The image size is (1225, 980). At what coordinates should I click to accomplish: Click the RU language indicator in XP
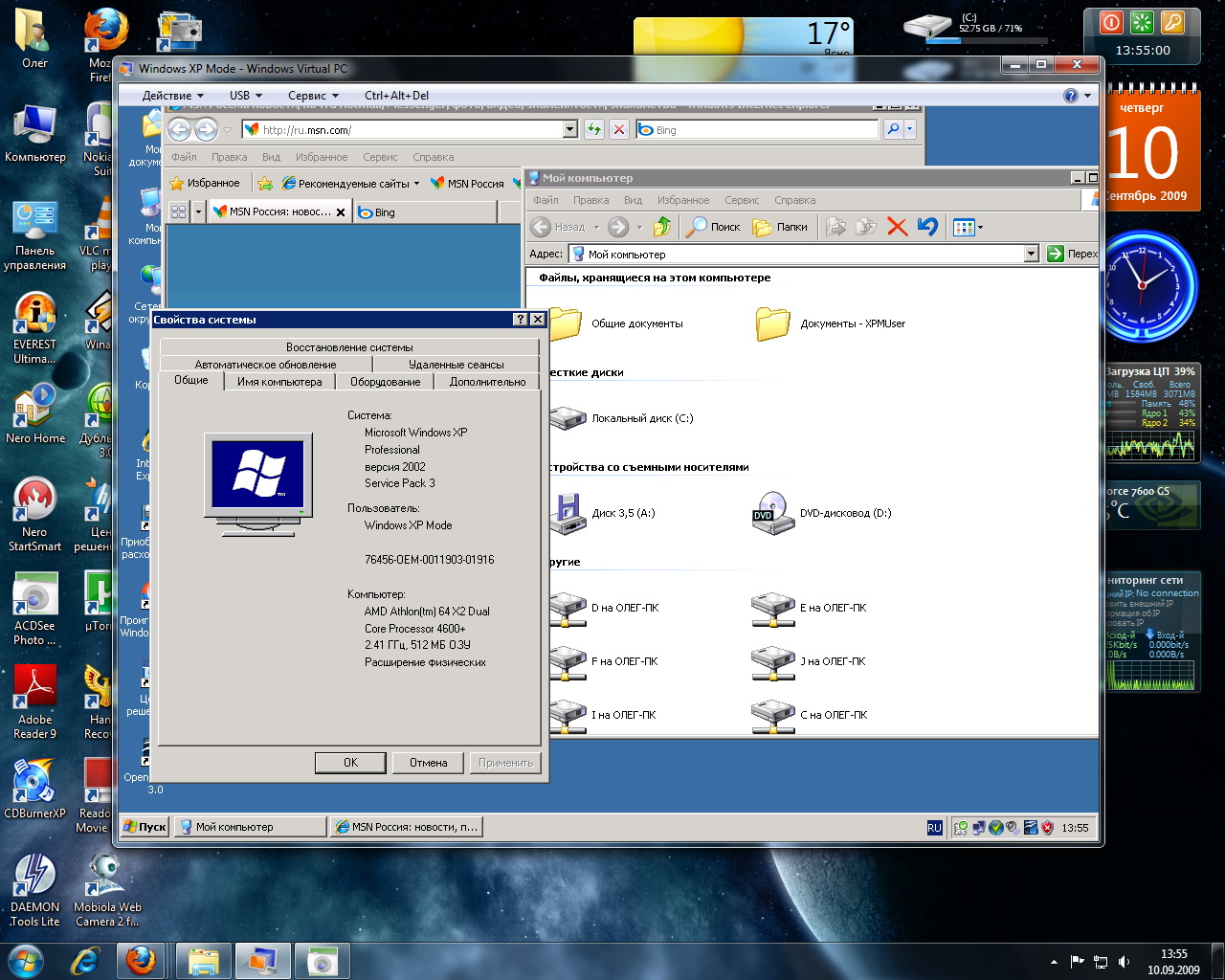click(935, 828)
